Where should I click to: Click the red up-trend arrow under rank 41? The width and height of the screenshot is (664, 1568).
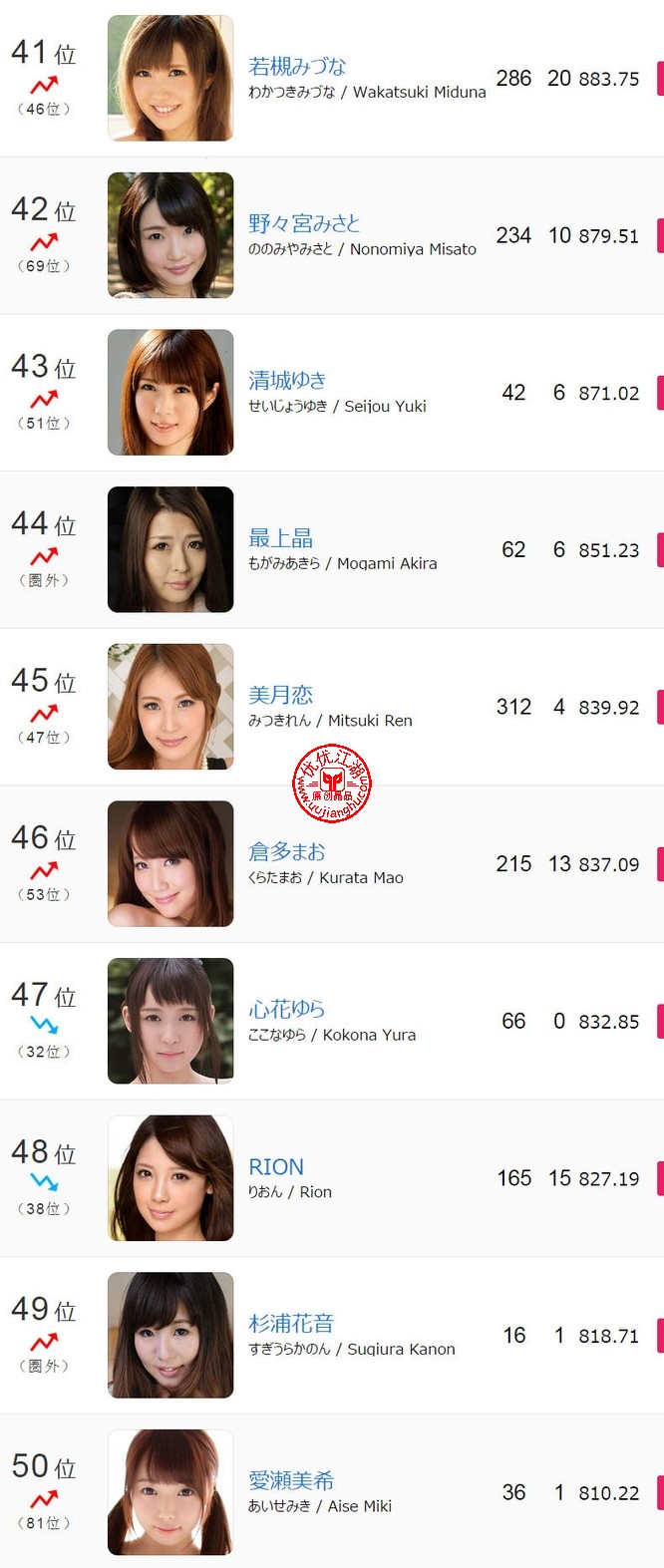pos(44,86)
